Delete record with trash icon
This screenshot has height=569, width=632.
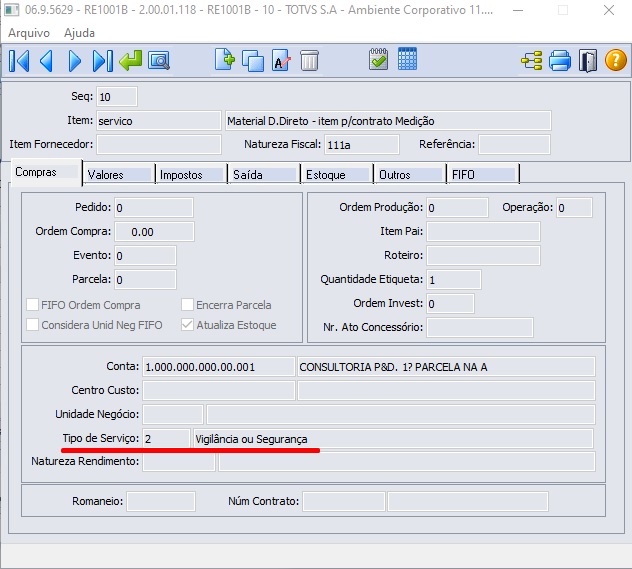click(x=310, y=61)
